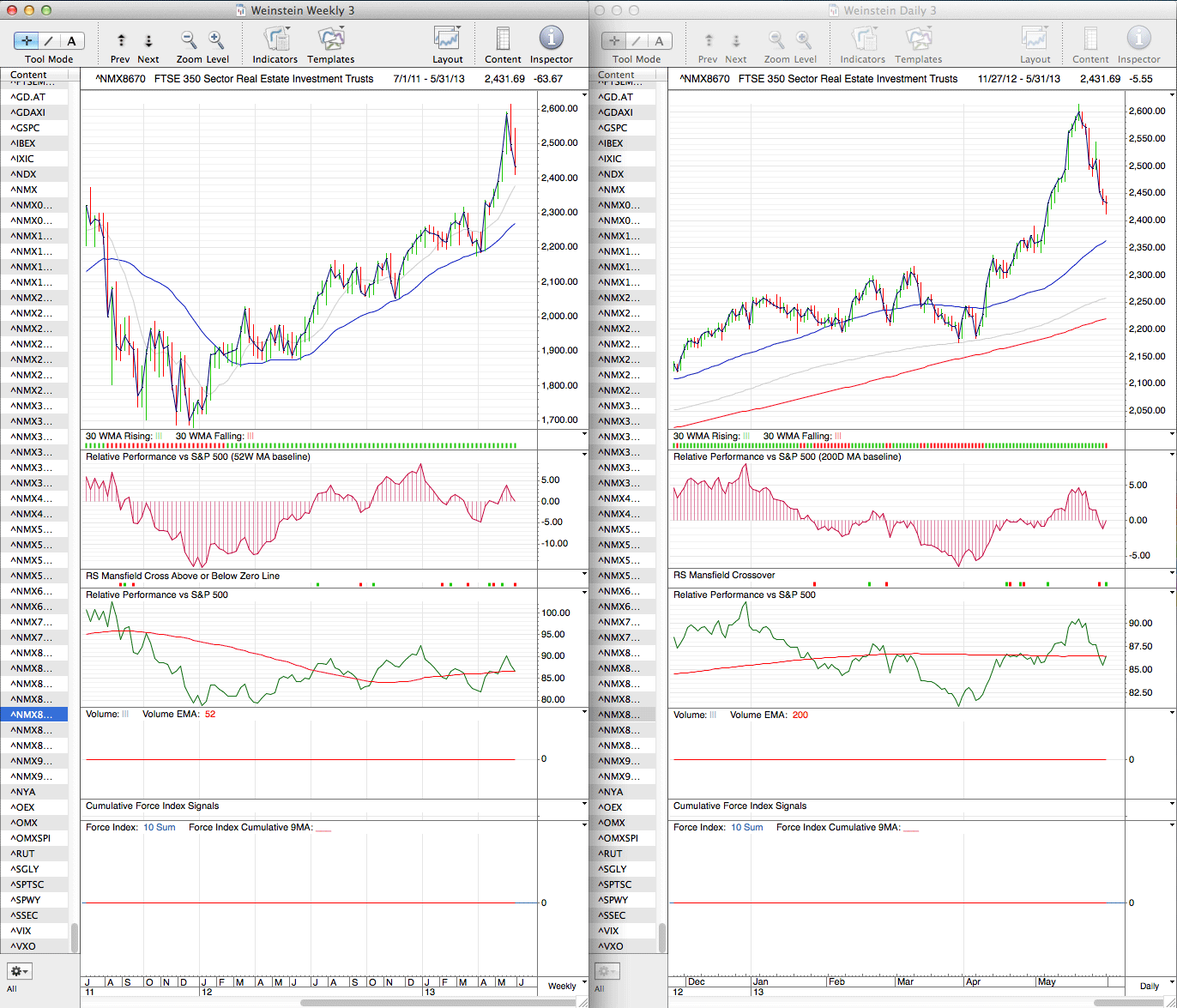Click the Prev arrow in Weekly toolbar
The height and width of the screenshot is (1008, 1177).
(x=121, y=41)
